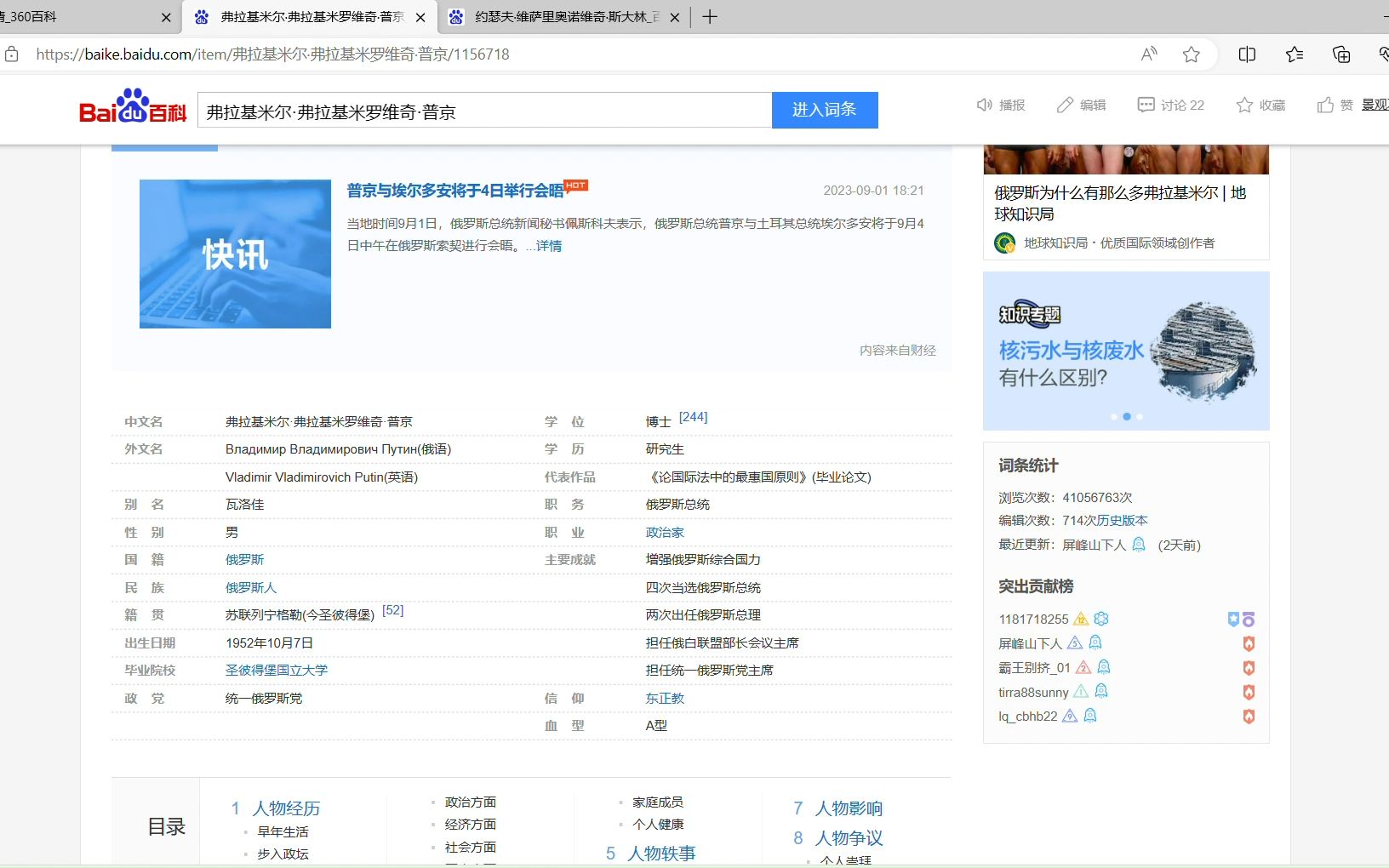Select the first carousel dot

1114,417
